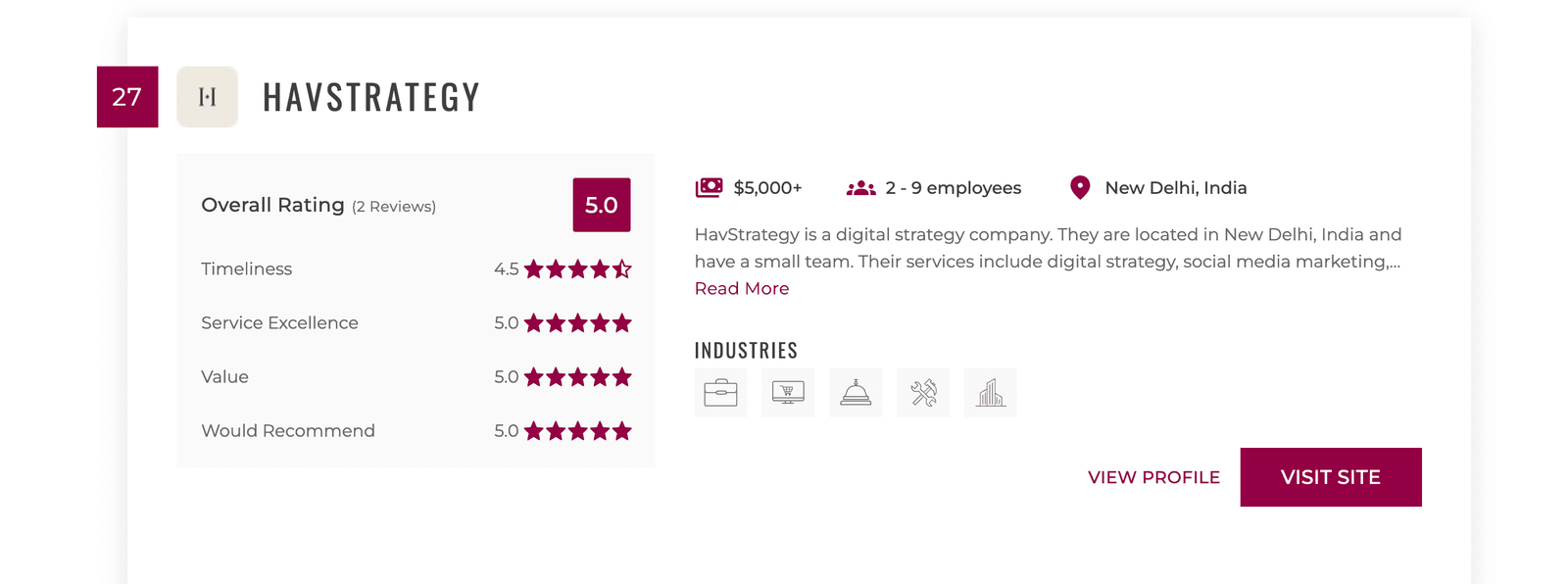The image size is (1568, 584).
Task: Click the location pin beside New Delhi
Action: (x=1080, y=187)
